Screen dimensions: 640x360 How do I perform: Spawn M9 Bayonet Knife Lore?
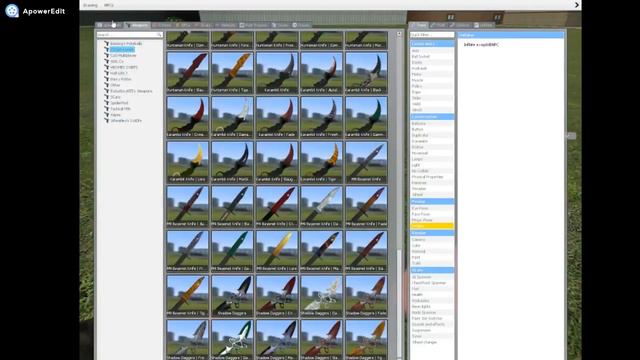[277, 251]
